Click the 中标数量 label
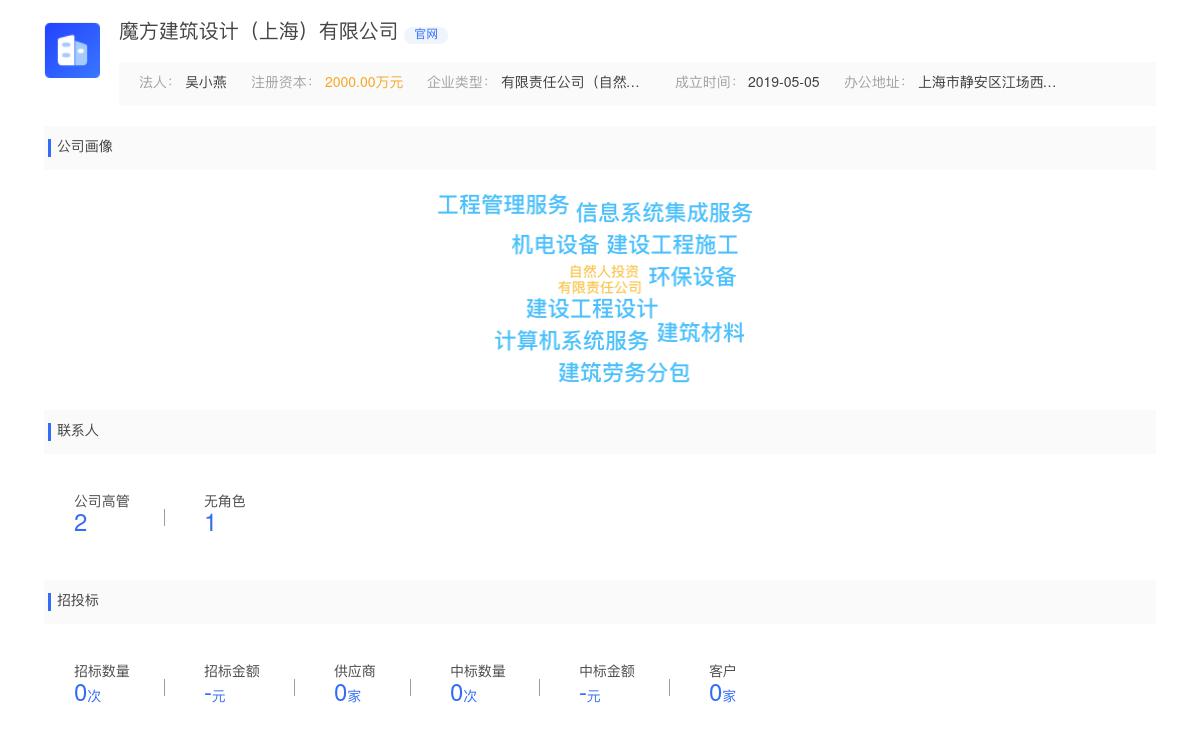This screenshot has height=752, width=1200. click(x=478, y=672)
